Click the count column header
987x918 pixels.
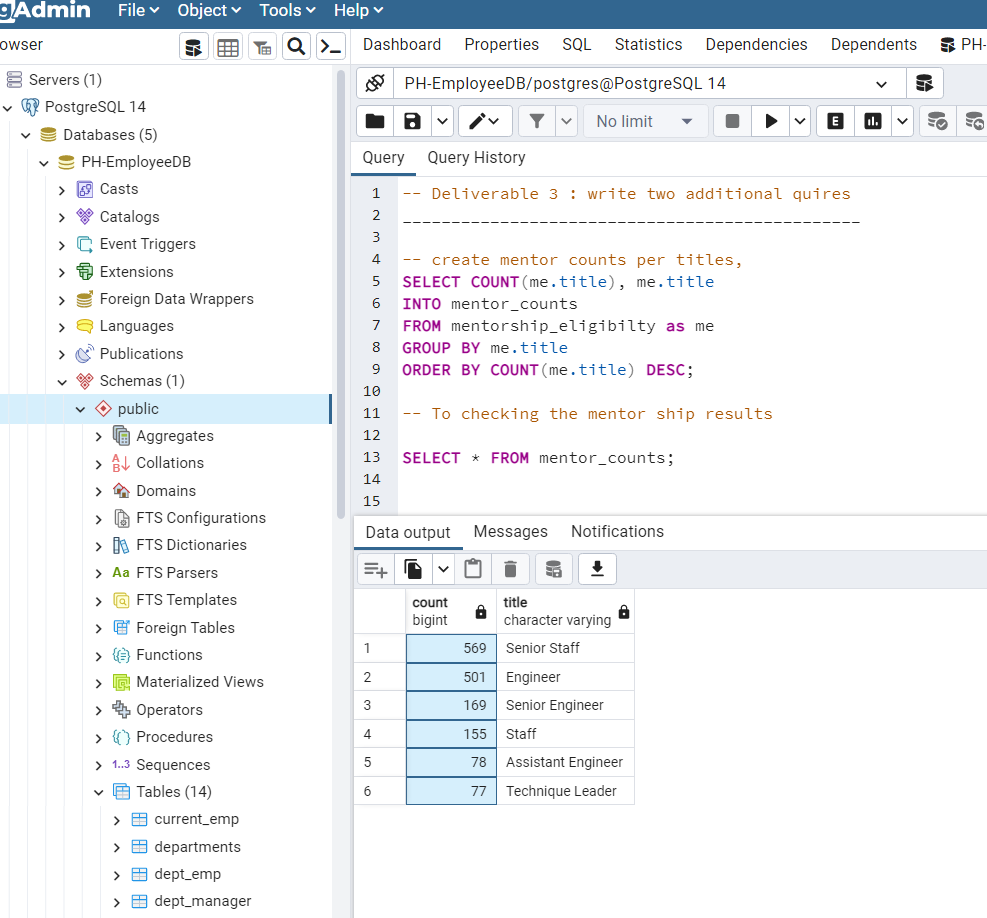point(451,611)
